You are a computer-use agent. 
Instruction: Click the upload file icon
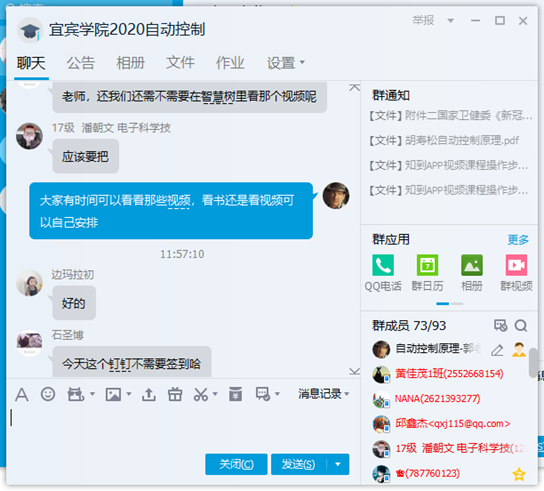149,395
